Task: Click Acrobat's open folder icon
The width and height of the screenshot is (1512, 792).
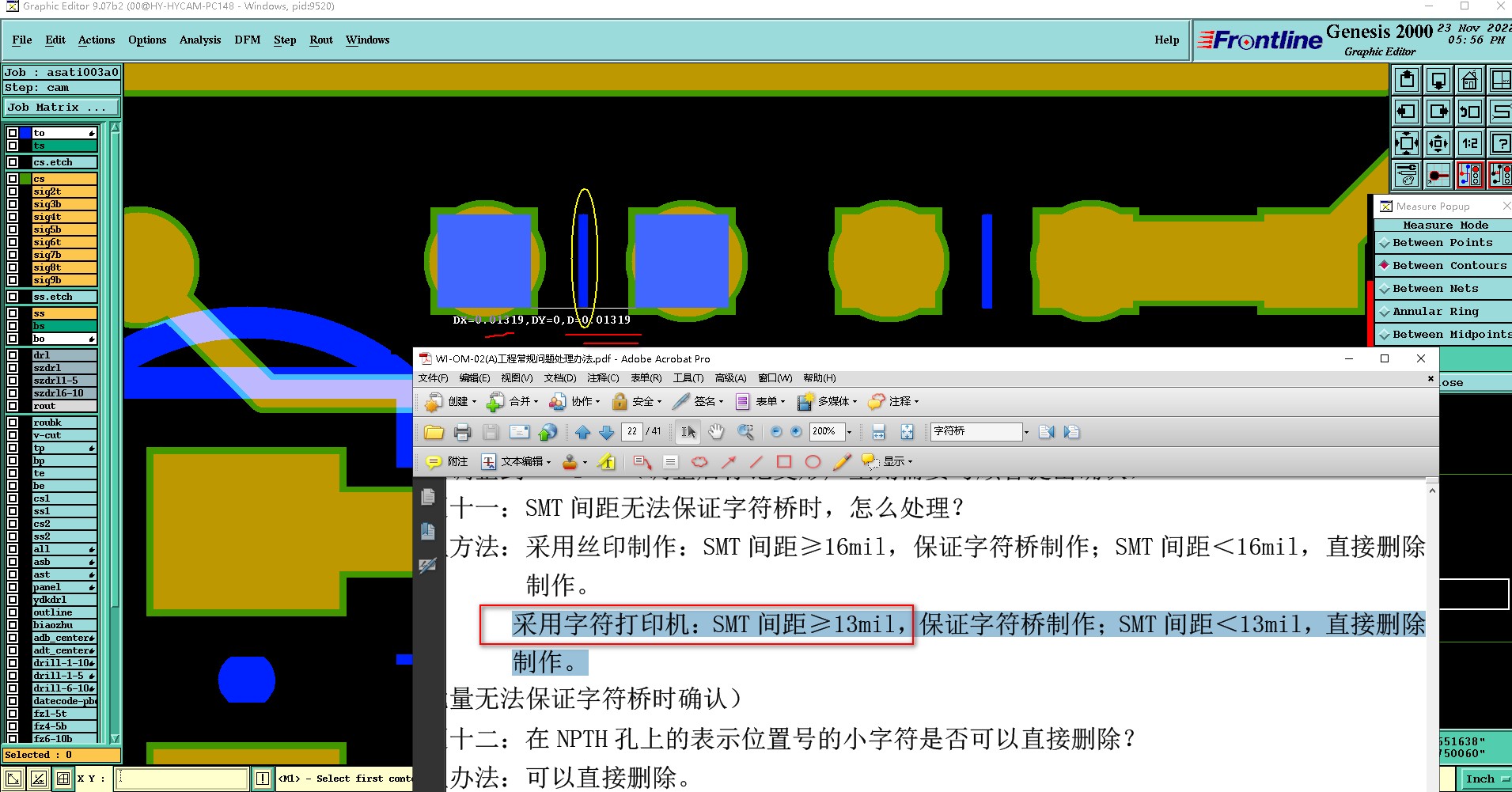Action: click(434, 432)
